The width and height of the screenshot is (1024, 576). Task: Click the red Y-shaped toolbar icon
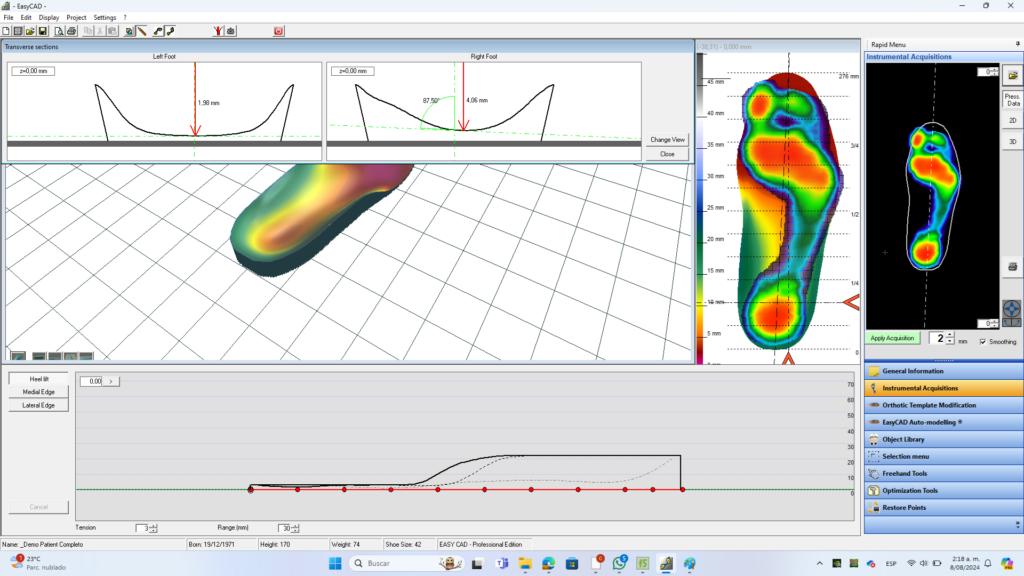coord(218,31)
